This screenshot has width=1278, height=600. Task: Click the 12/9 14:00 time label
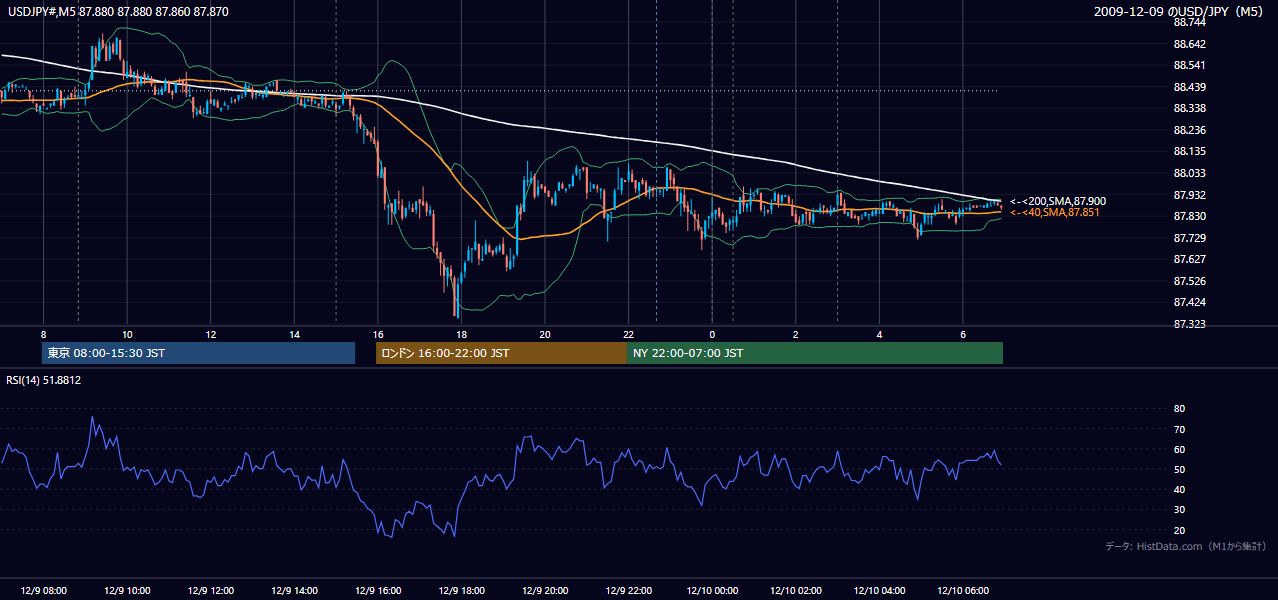[x=294, y=590]
